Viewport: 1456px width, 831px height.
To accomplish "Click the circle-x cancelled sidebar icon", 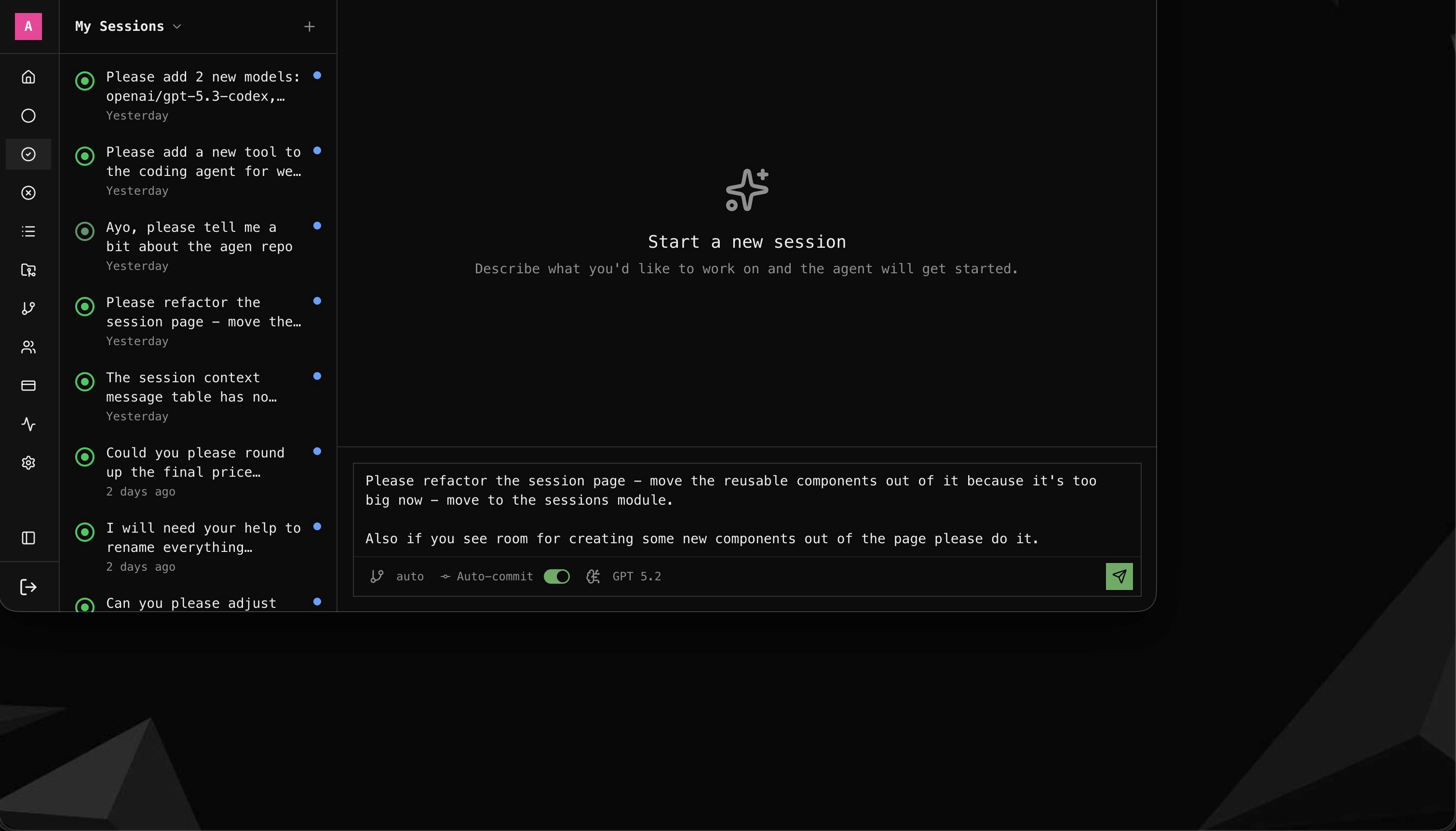I will pyautogui.click(x=28, y=193).
